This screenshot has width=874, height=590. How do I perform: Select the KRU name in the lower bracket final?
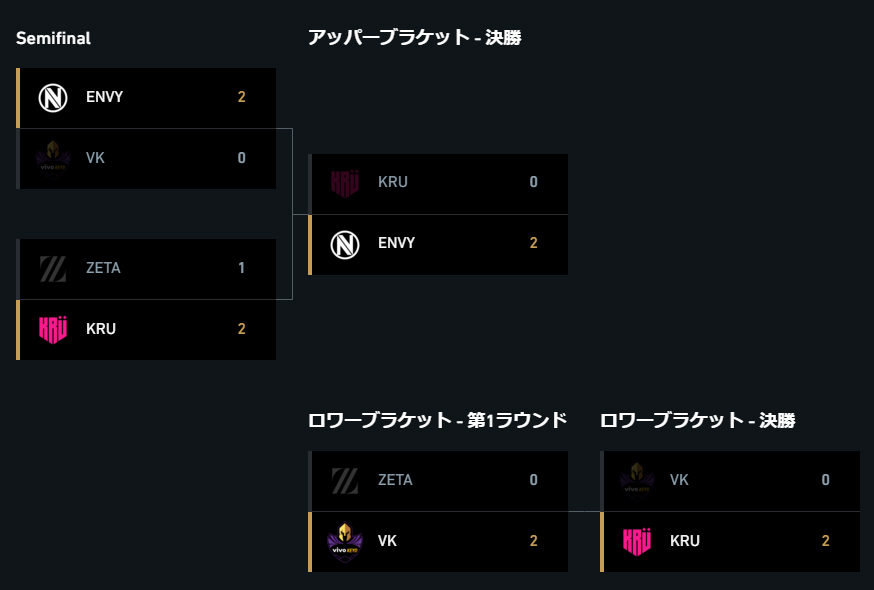[684, 541]
